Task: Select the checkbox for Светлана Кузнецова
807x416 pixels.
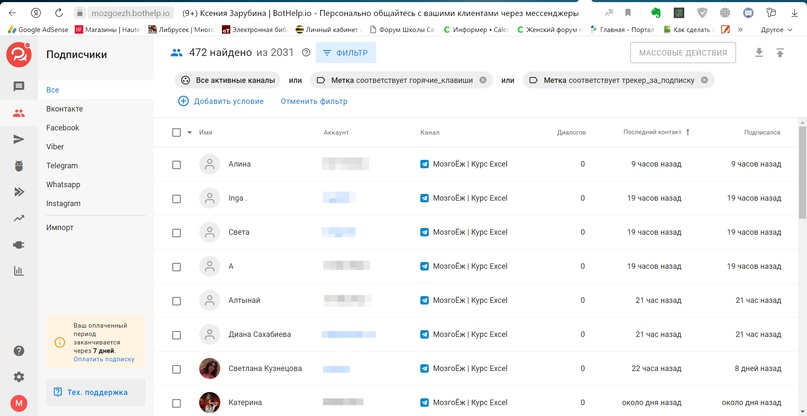Action: click(x=177, y=369)
